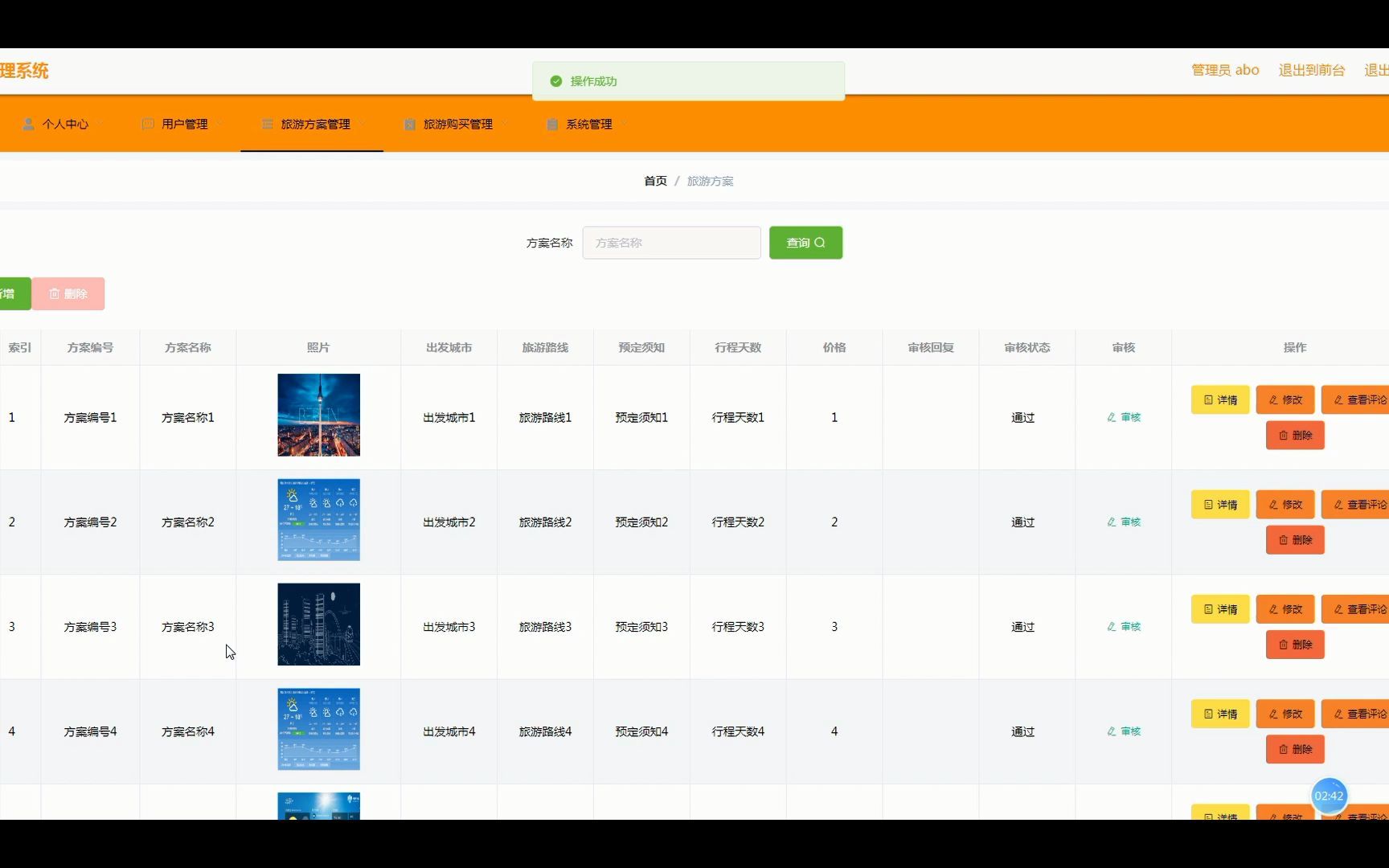Click the pencil 审核 icon on row 1
The image size is (1389, 868).
pos(1111,417)
